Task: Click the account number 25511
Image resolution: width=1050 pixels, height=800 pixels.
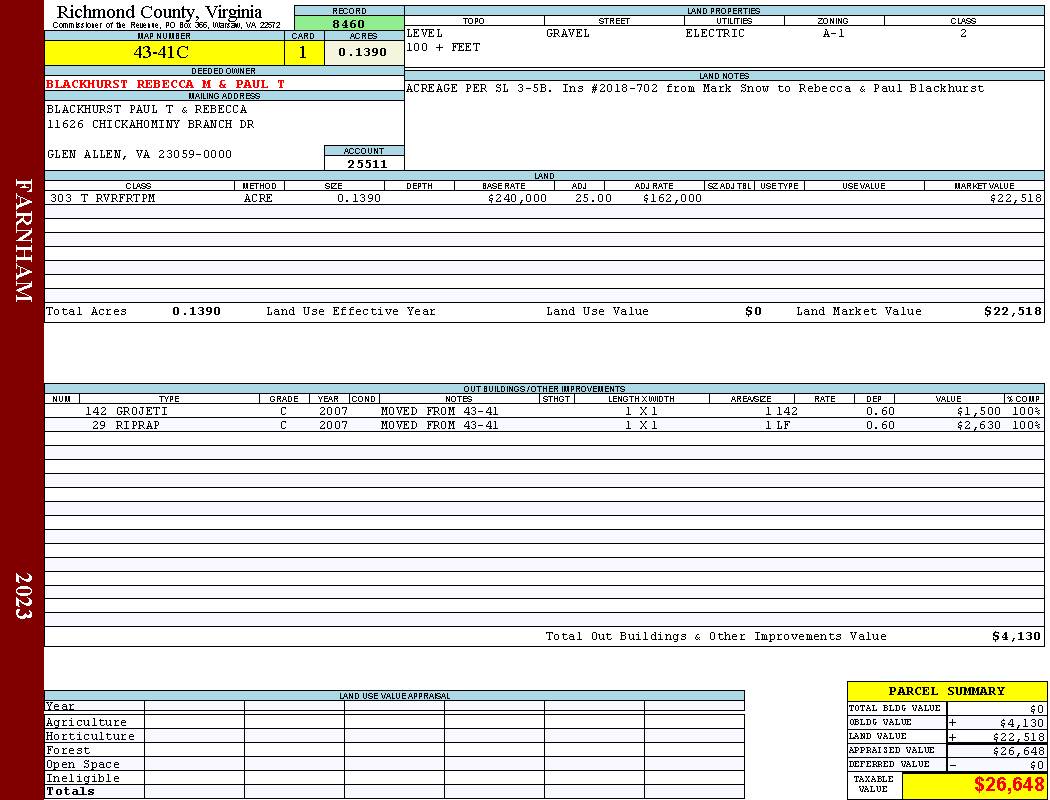Action: (x=367, y=164)
